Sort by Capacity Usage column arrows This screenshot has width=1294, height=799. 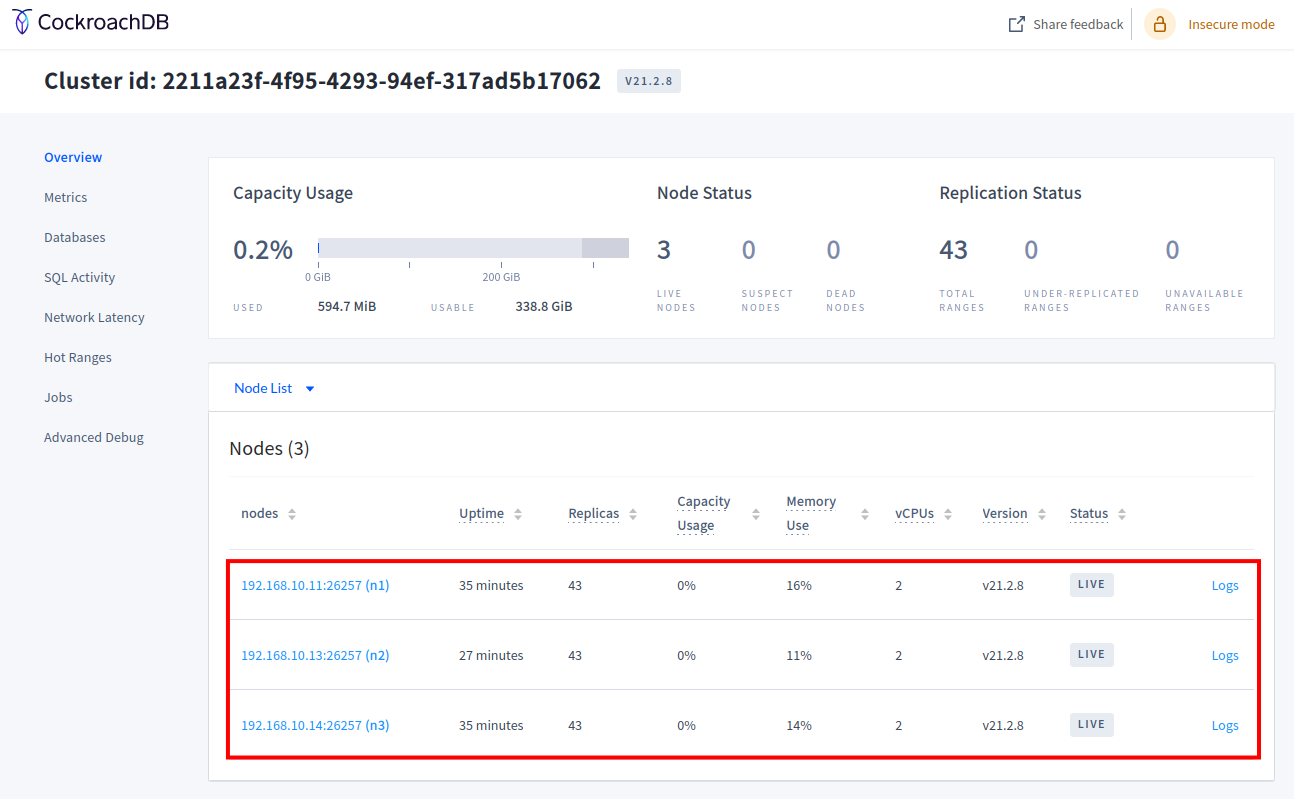[x=756, y=514]
